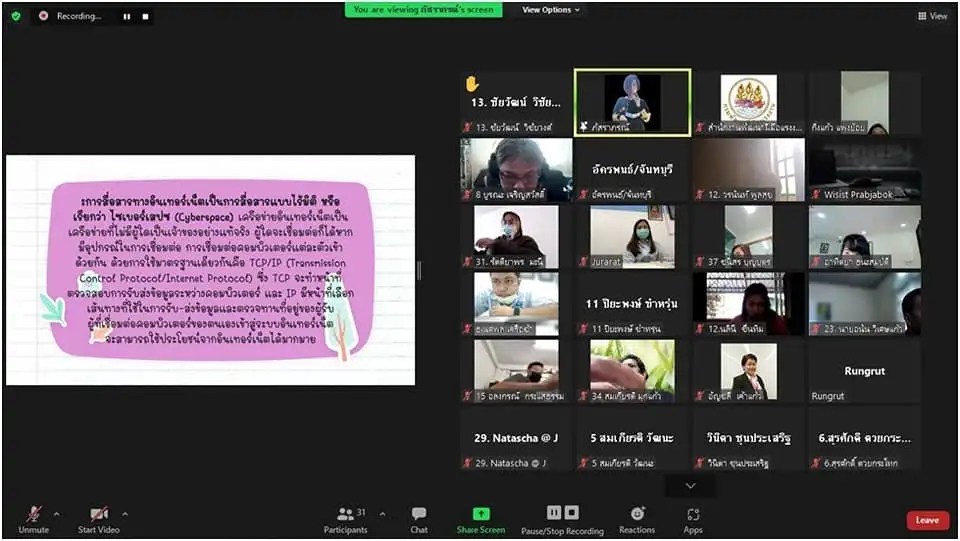960x541 pixels.
Task: Open the Chat panel
Action: coord(419,518)
